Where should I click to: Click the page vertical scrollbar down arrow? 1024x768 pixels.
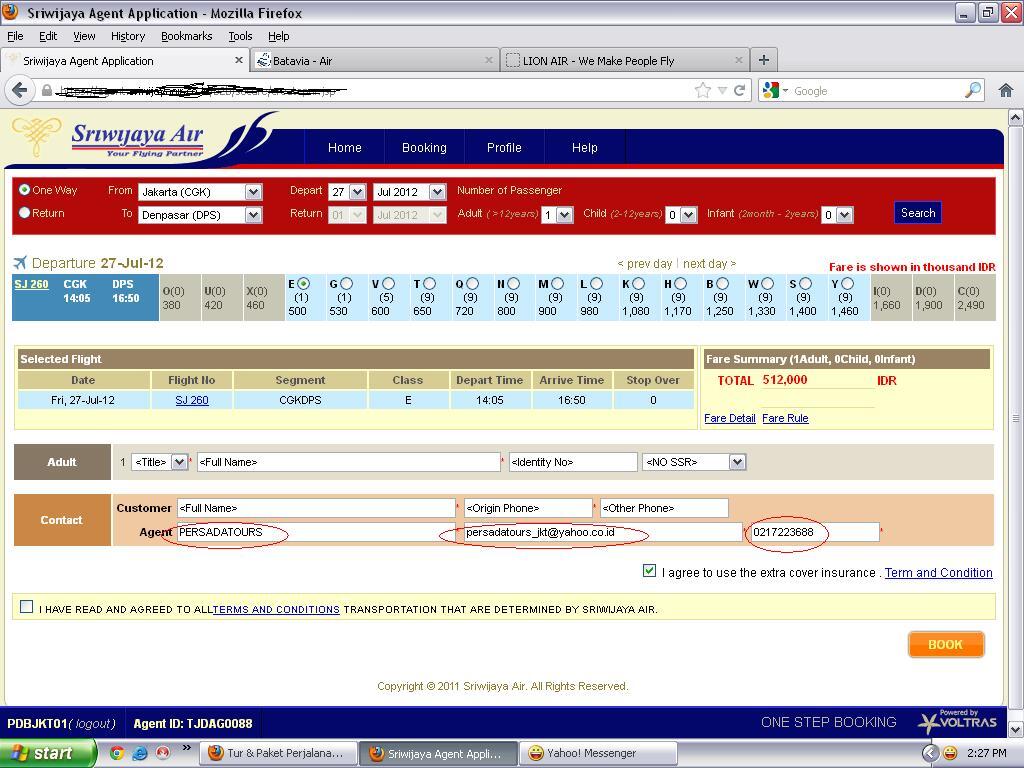[x=1016, y=728]
